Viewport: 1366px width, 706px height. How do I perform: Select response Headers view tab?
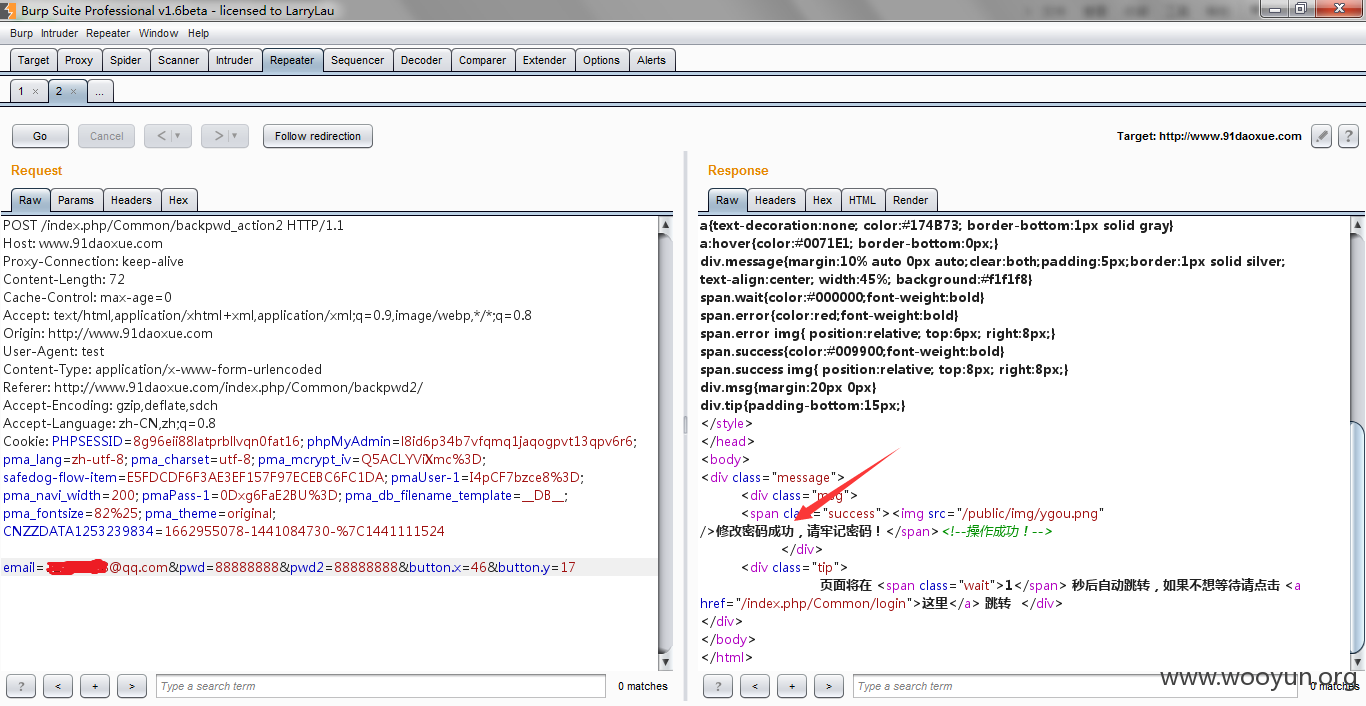click(775, 200)
